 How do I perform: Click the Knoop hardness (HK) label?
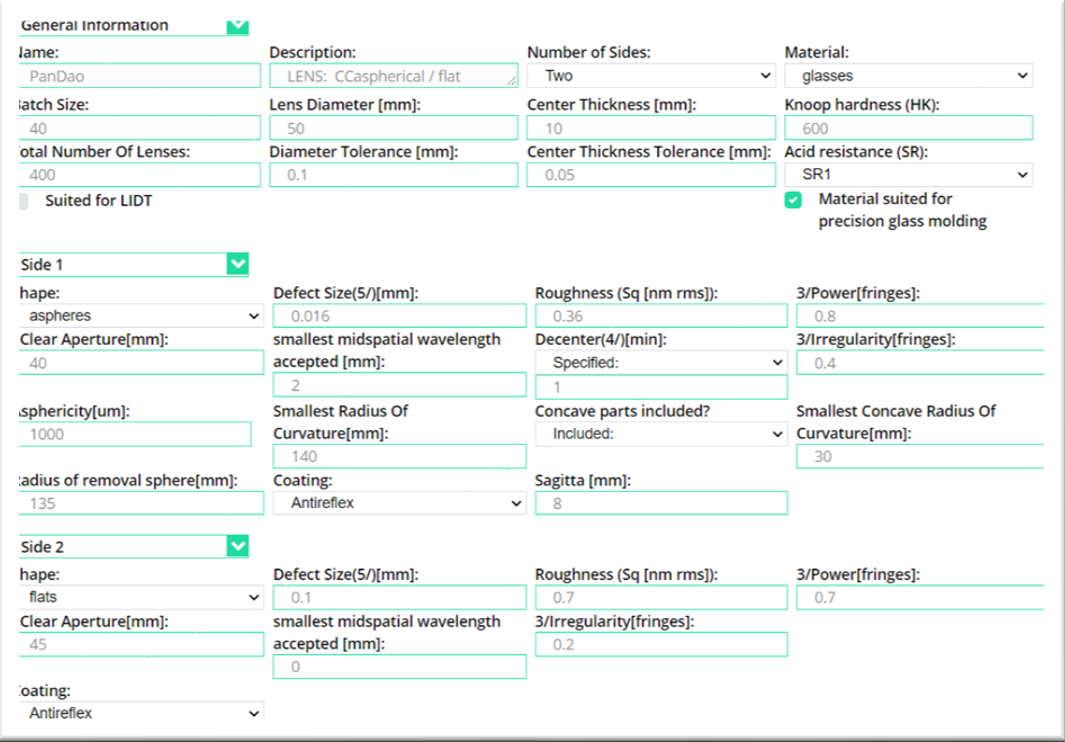(862, 105)
